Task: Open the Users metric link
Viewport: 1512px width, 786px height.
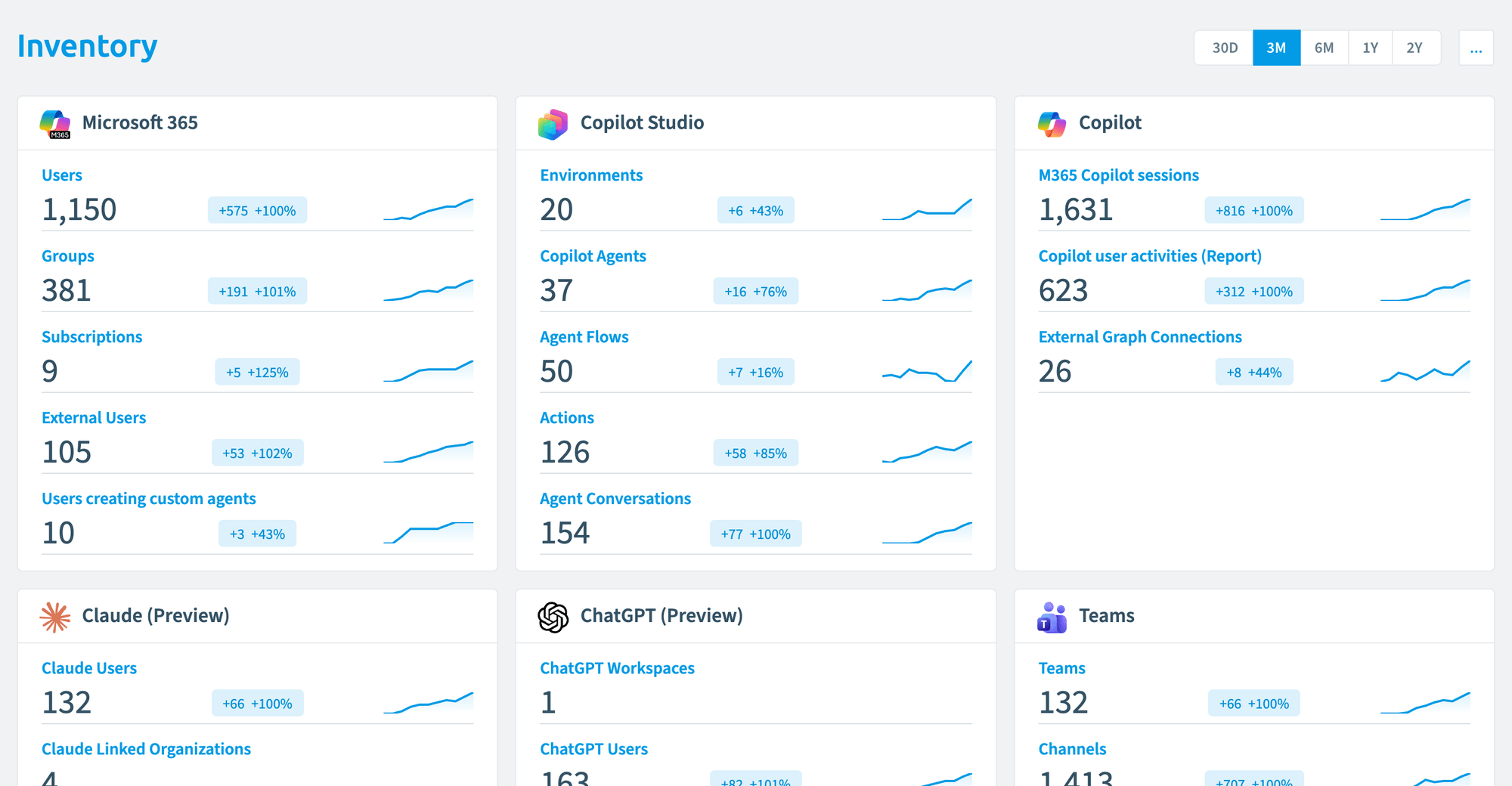Action: pos(62,175)
